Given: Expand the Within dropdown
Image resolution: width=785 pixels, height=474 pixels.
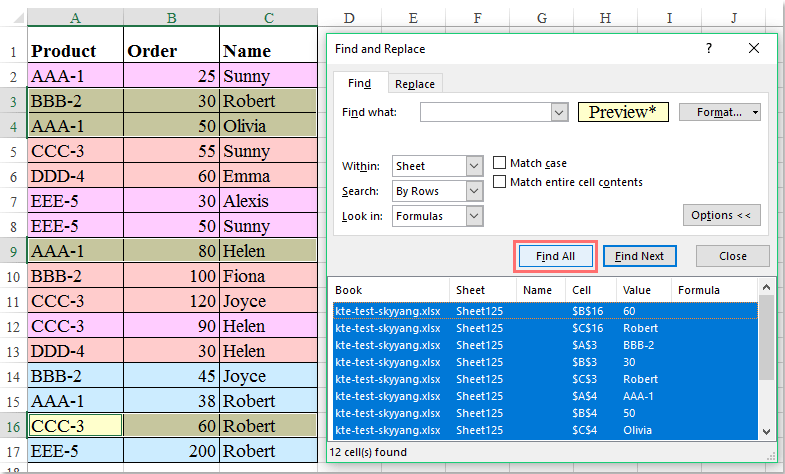Looking at the screenshot, I should pos(474,166).
